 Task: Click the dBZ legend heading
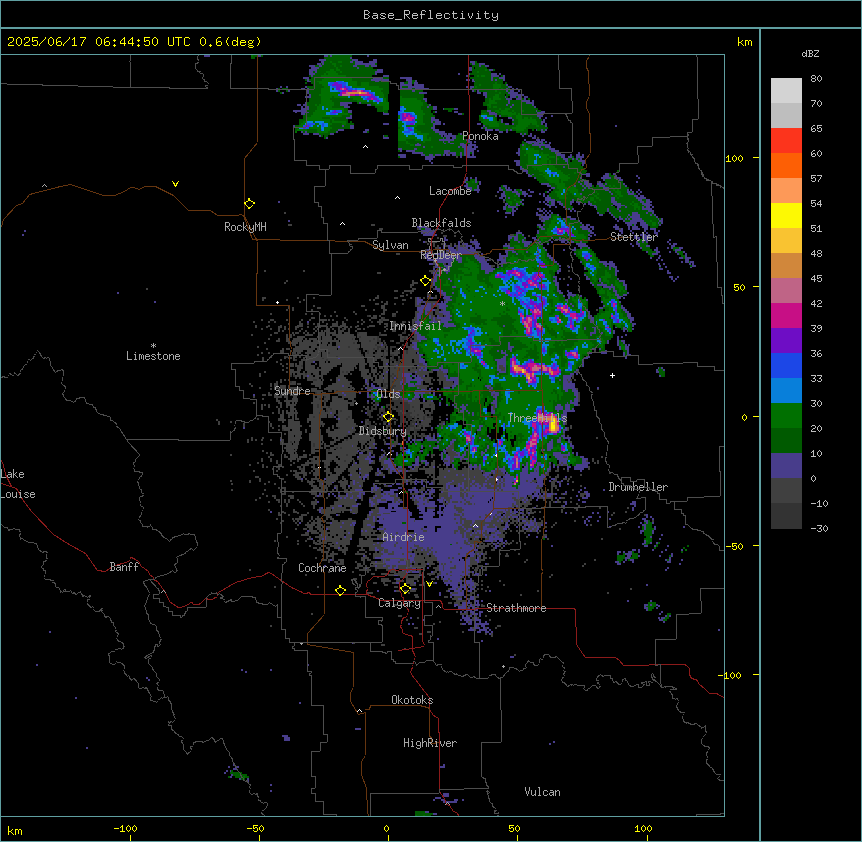pyautogui.click(x=810, y=53)
